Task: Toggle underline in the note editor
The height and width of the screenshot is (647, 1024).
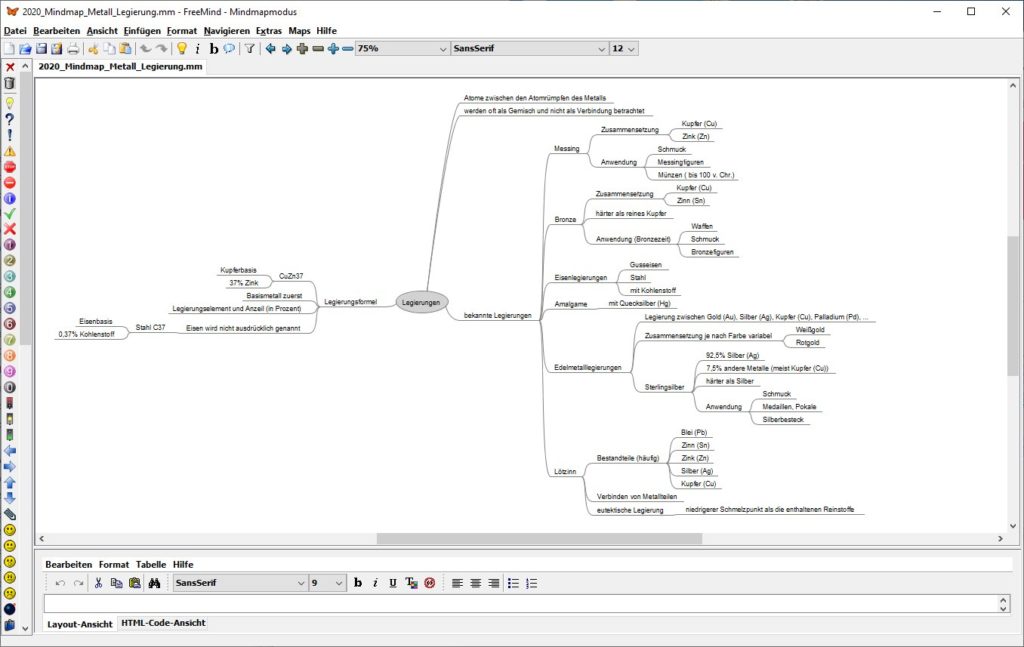Action: [x=392, y=583]
